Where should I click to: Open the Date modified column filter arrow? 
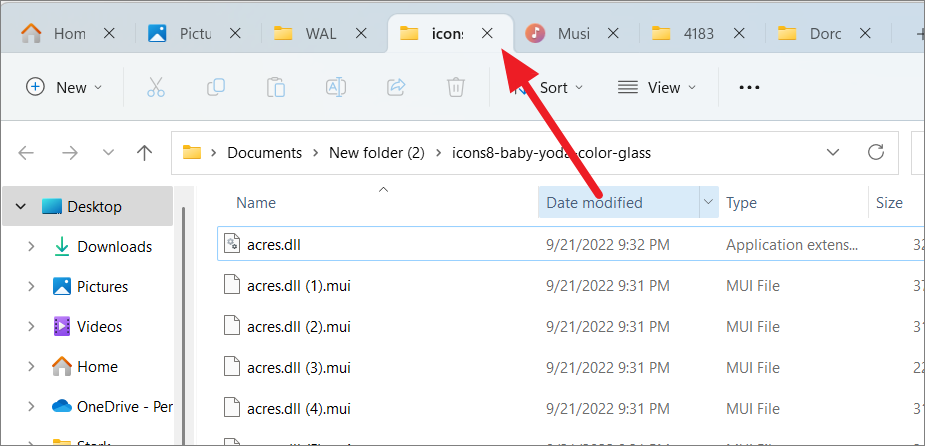pyautogui.click(x=708, y=202)
